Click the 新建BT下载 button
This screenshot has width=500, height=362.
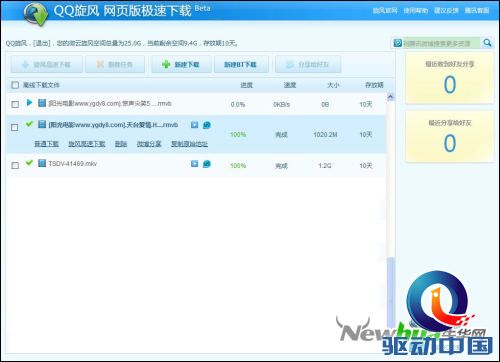point(241,64)
